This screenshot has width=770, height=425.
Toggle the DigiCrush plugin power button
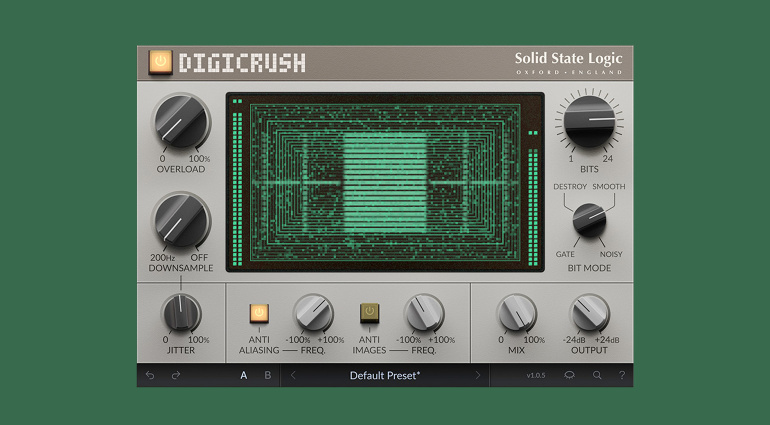click(x=160, y=62)
